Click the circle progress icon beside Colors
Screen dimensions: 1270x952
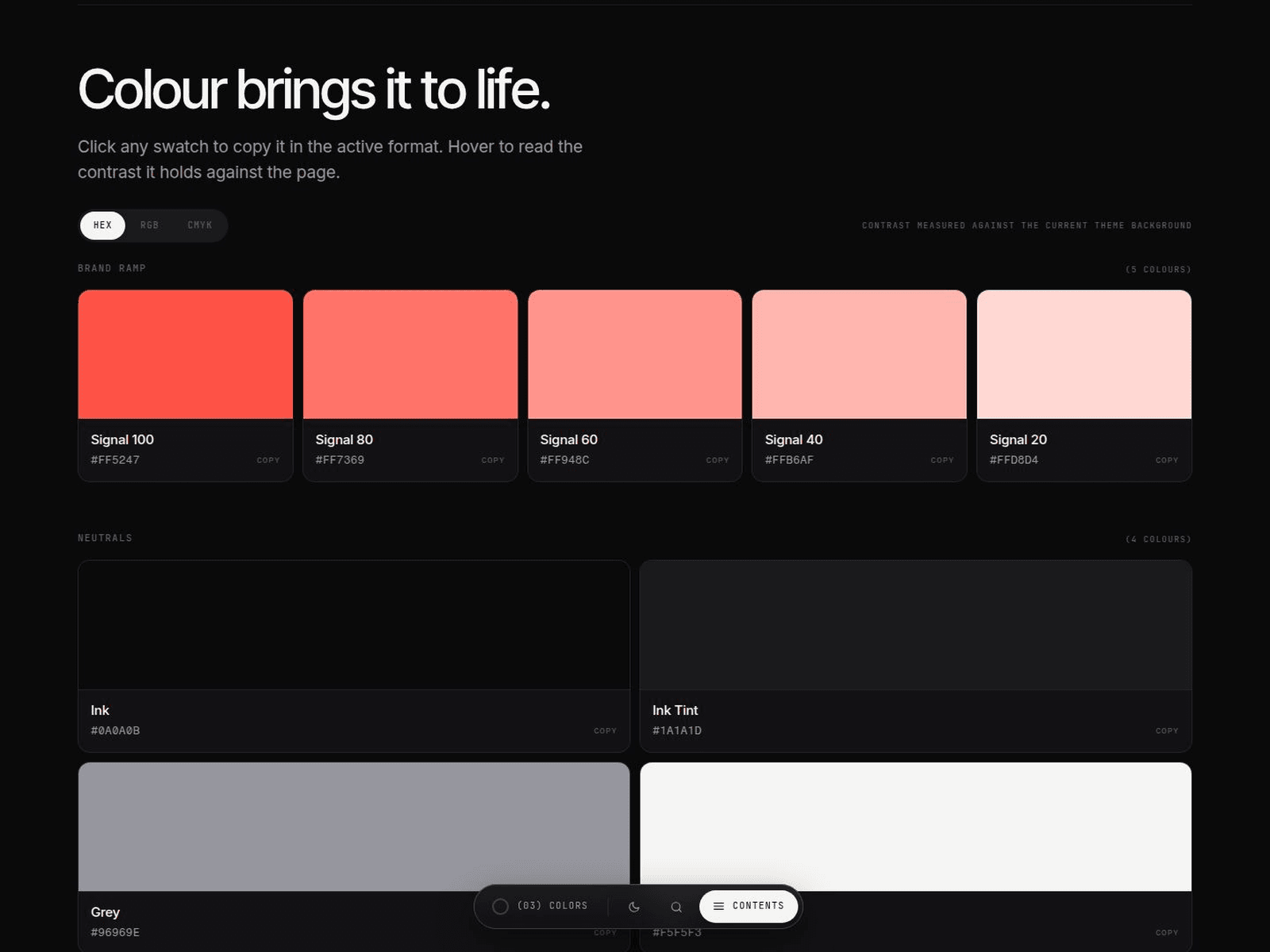click(500, 906)
